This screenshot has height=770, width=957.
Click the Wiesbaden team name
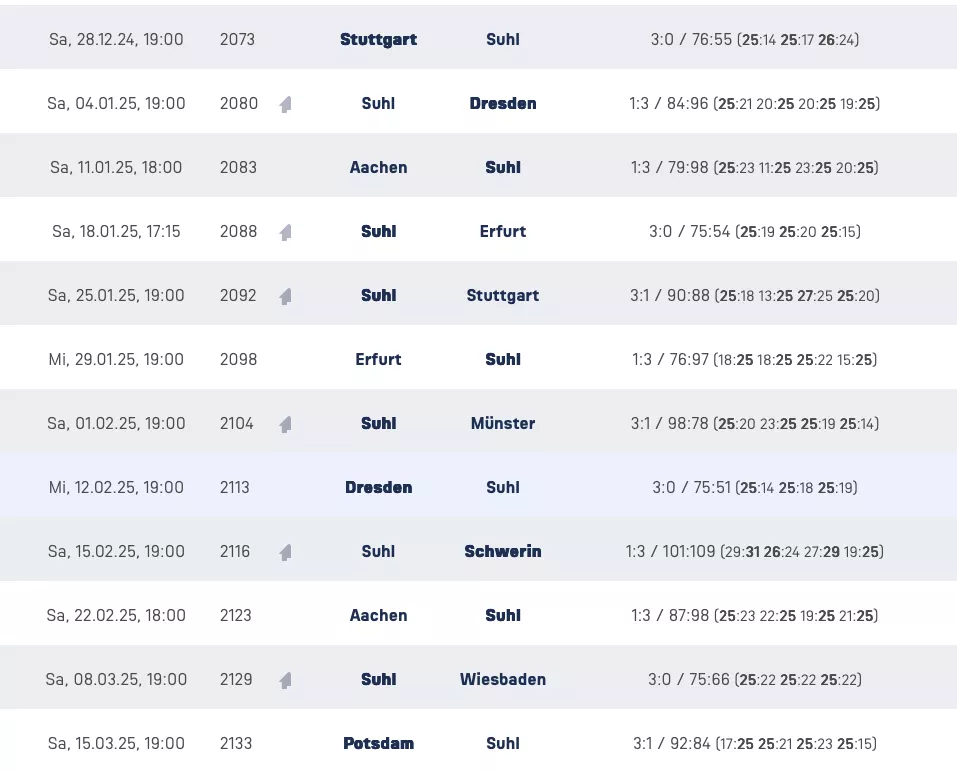(502, 680)
